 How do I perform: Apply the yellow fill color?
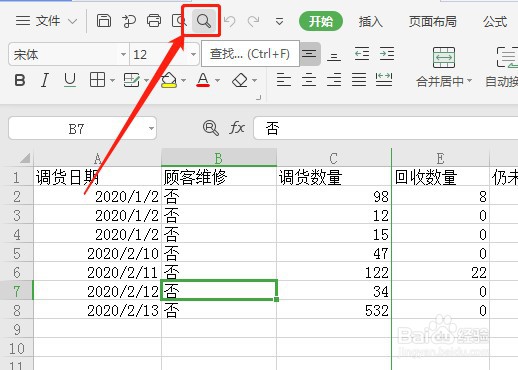(x=169, y=80)
